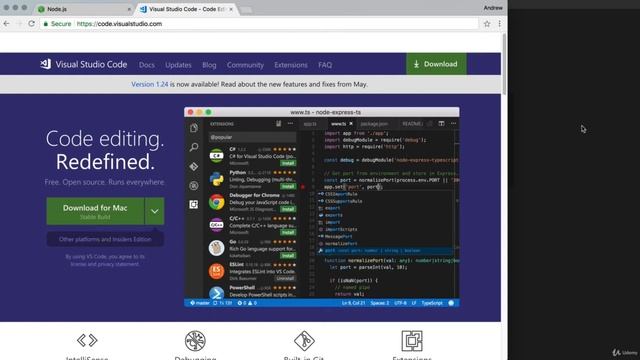This screenshot has height=360, width=640.
Task: Click the Extensions squares icon at page bottom
Action: (412, 341)
